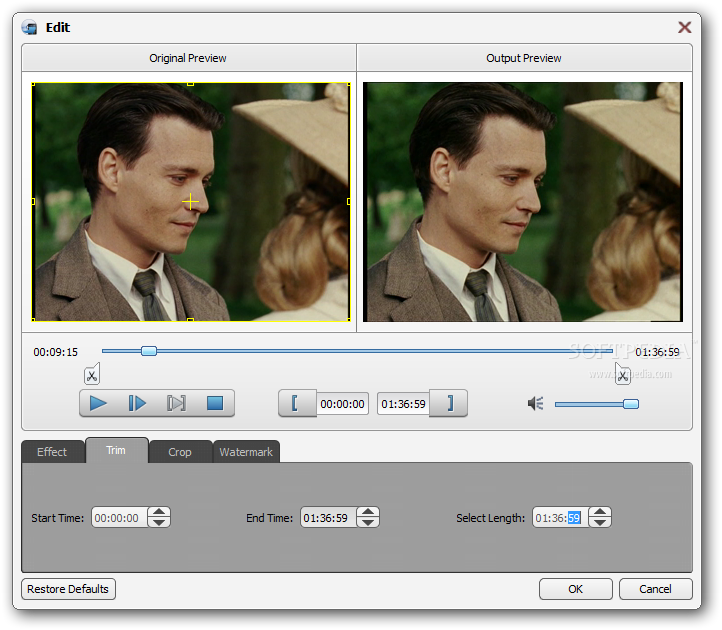This screenshot has width=722, height=630.
Task: Mute audio with the speaker icon
Action: (x=536, y=404)
